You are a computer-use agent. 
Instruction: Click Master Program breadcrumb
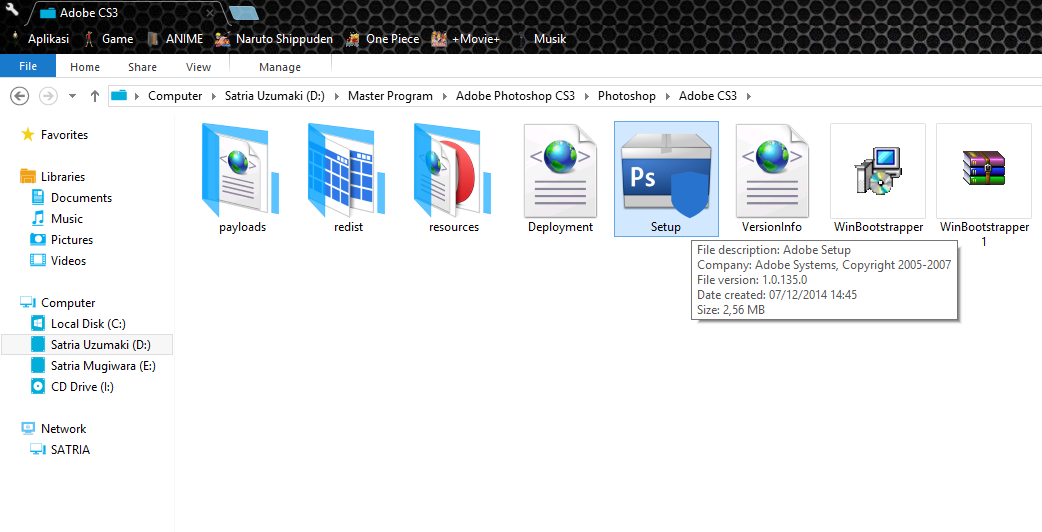click(390, 96)
